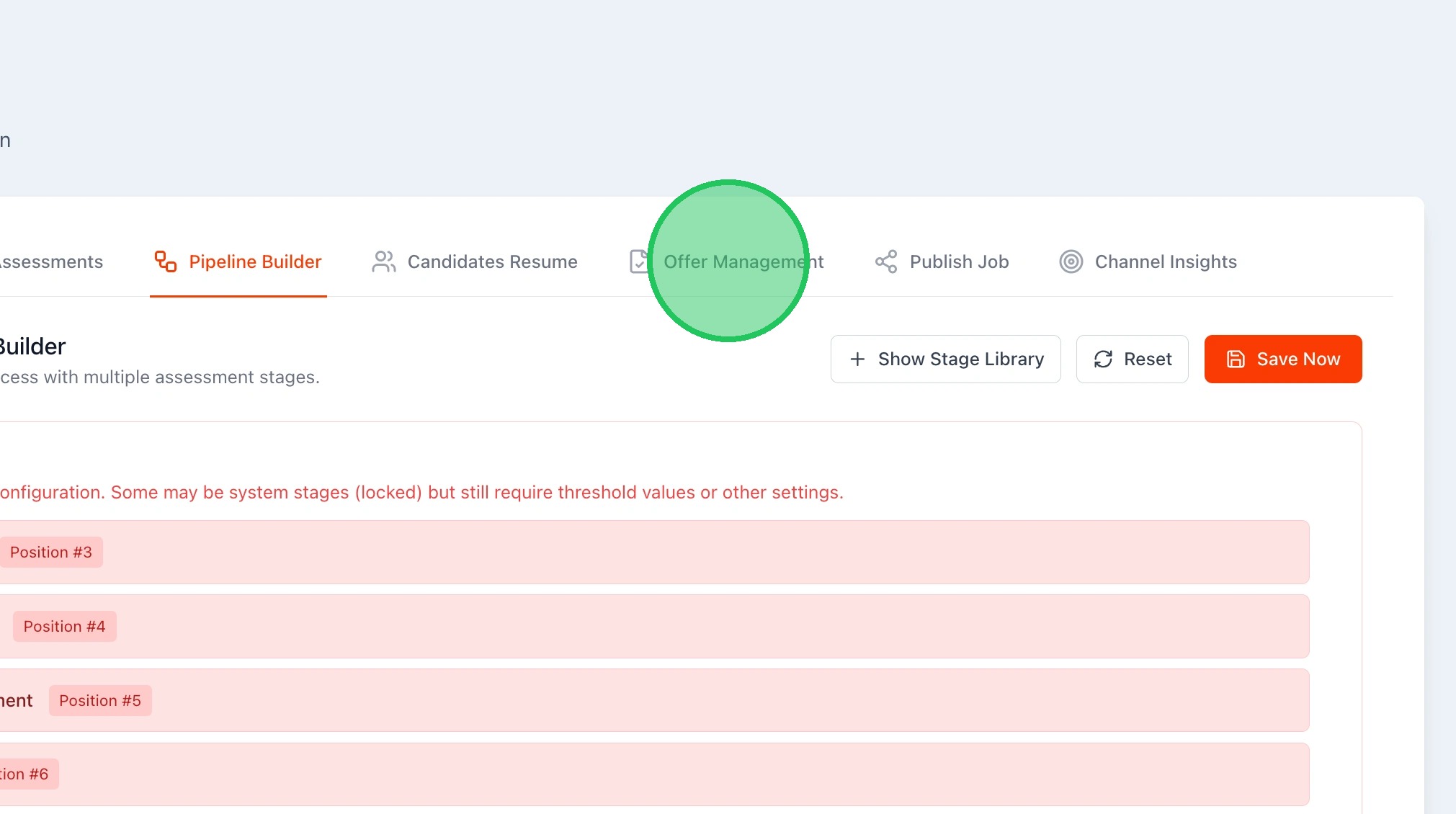The height and width of the screenshot is (814, 1456).
Task: Show the Stage Library
Action: coord(945,359)
